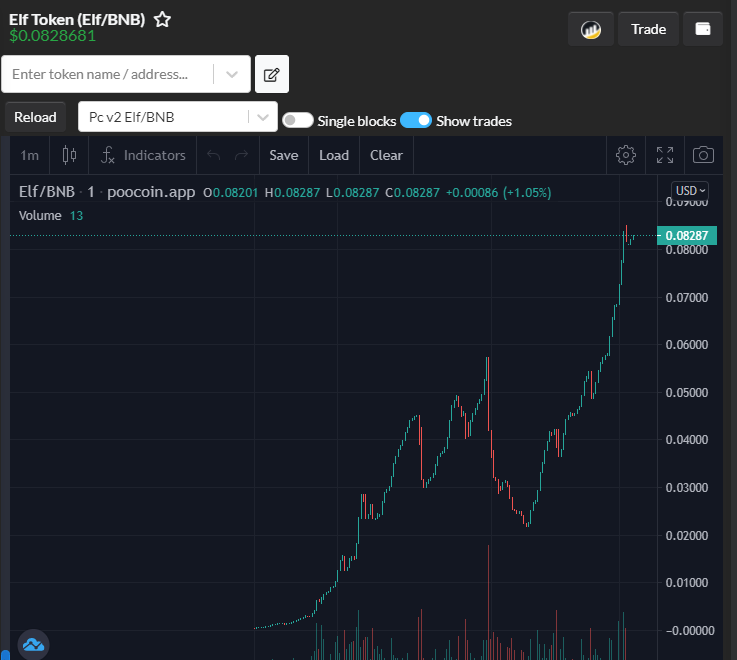Click the L0.08287 low price value
The width and height of the screenshot is (737, 660).
353,193
